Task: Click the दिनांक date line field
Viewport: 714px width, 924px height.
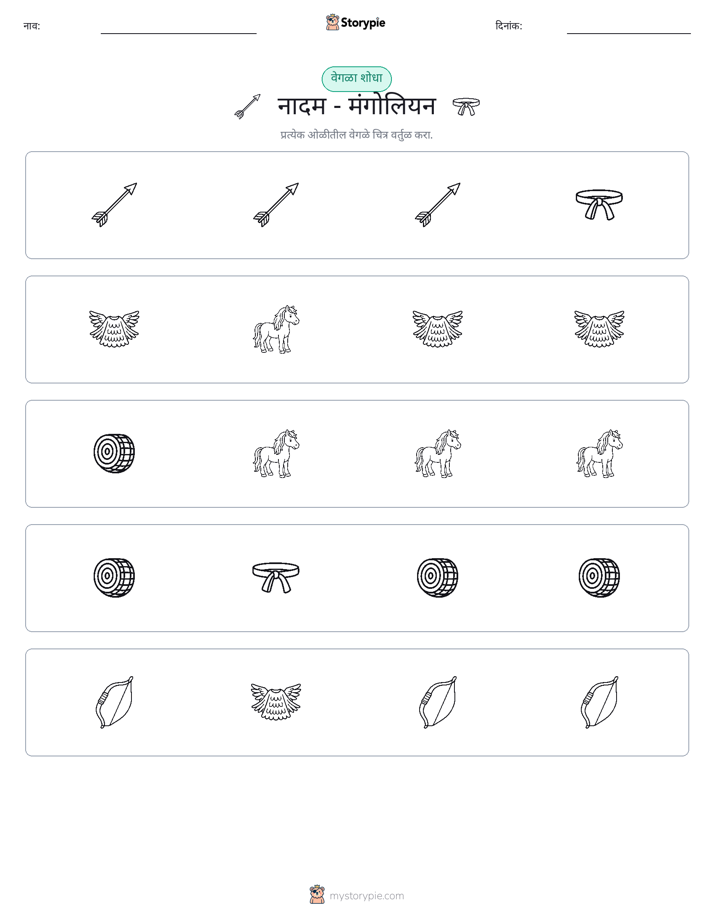Action: coord(629,27)
